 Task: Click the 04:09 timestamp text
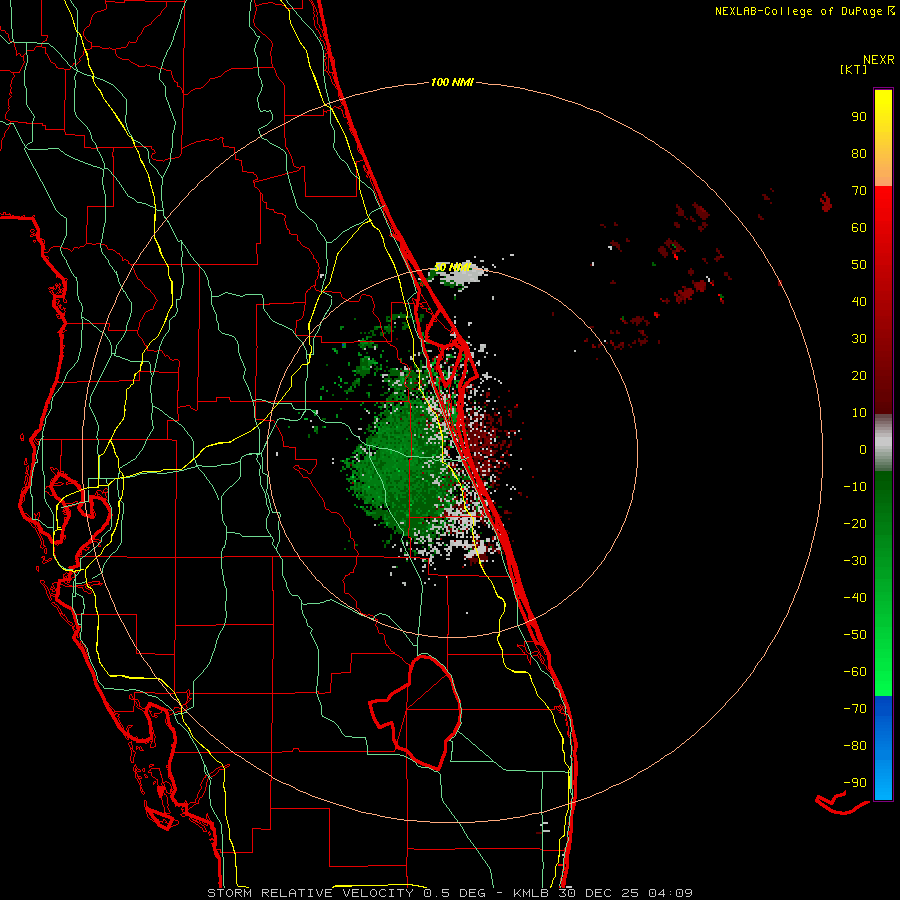pyautogui.click(x=670, y=893)
